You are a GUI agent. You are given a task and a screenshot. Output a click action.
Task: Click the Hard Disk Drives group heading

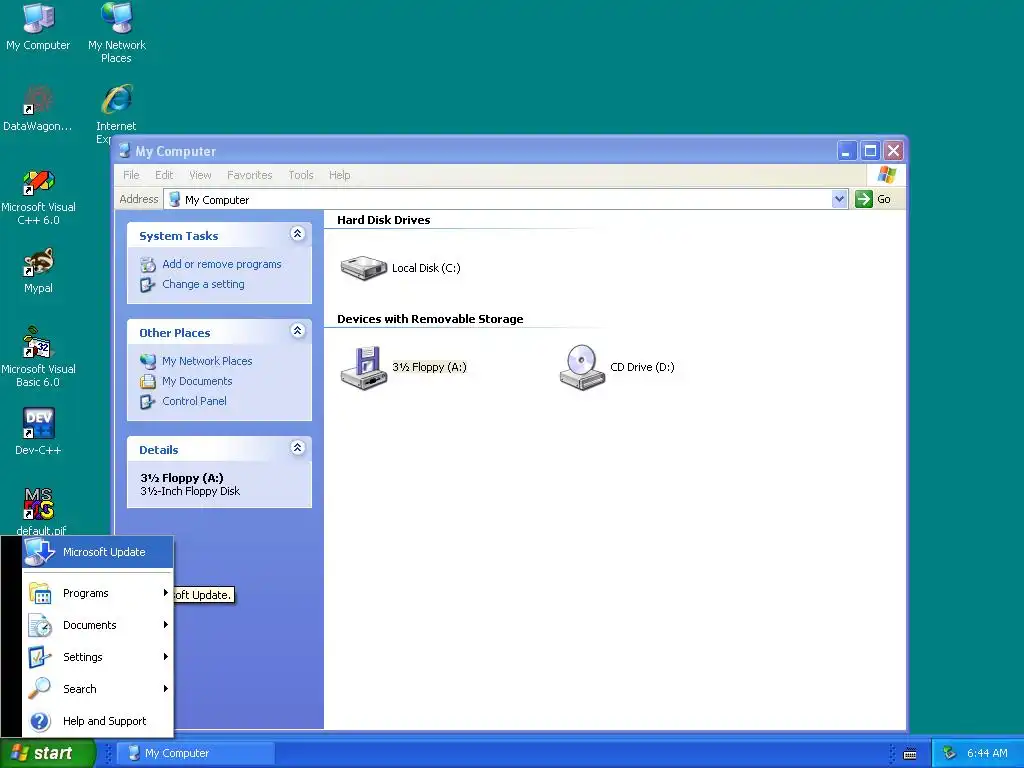384,220
